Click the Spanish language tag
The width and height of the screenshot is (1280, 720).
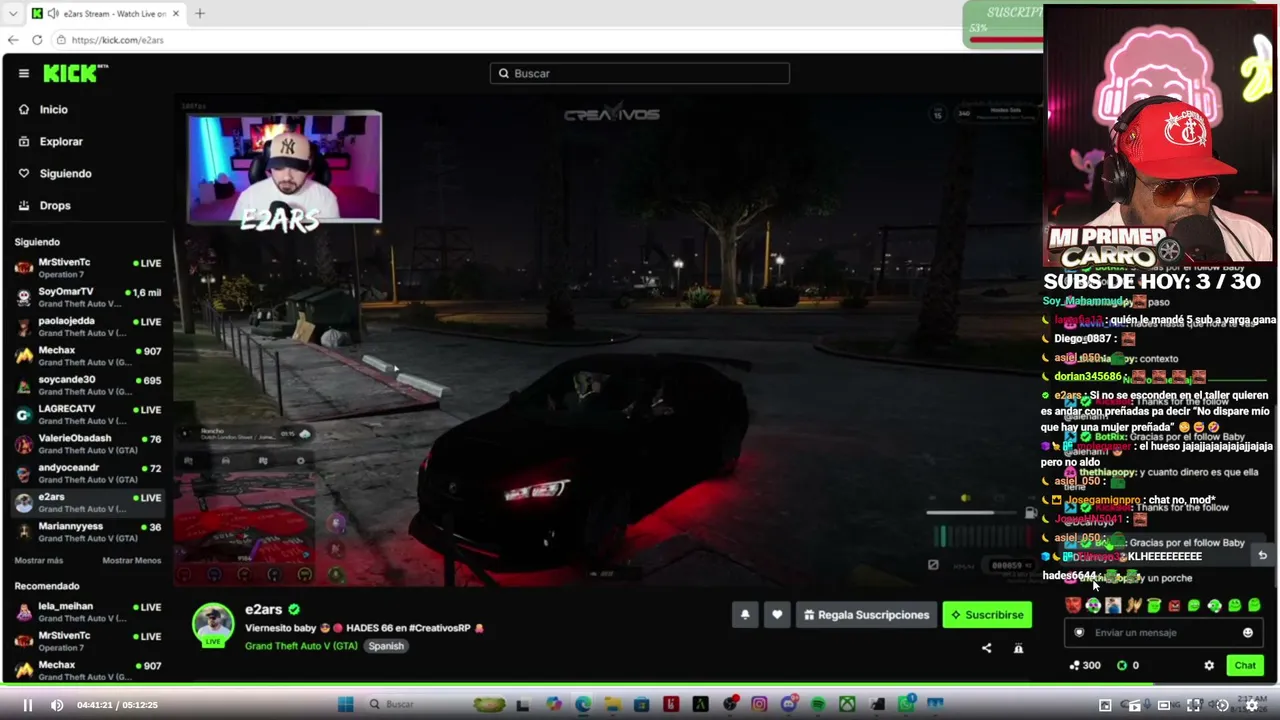coord(386,646)
